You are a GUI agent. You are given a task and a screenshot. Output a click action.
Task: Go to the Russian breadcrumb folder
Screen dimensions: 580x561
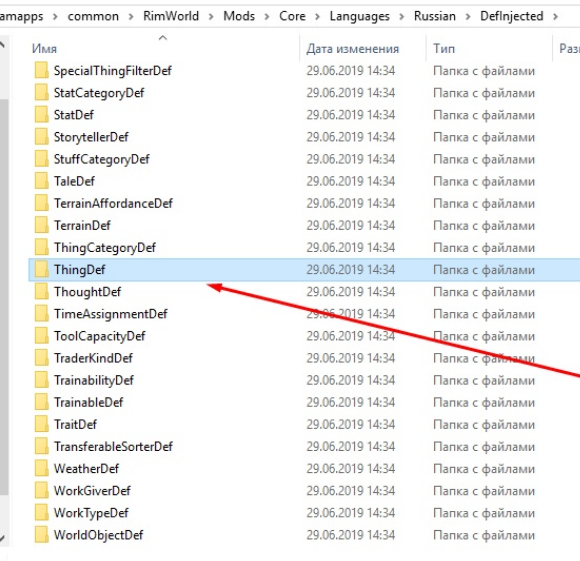pos(435,16)
